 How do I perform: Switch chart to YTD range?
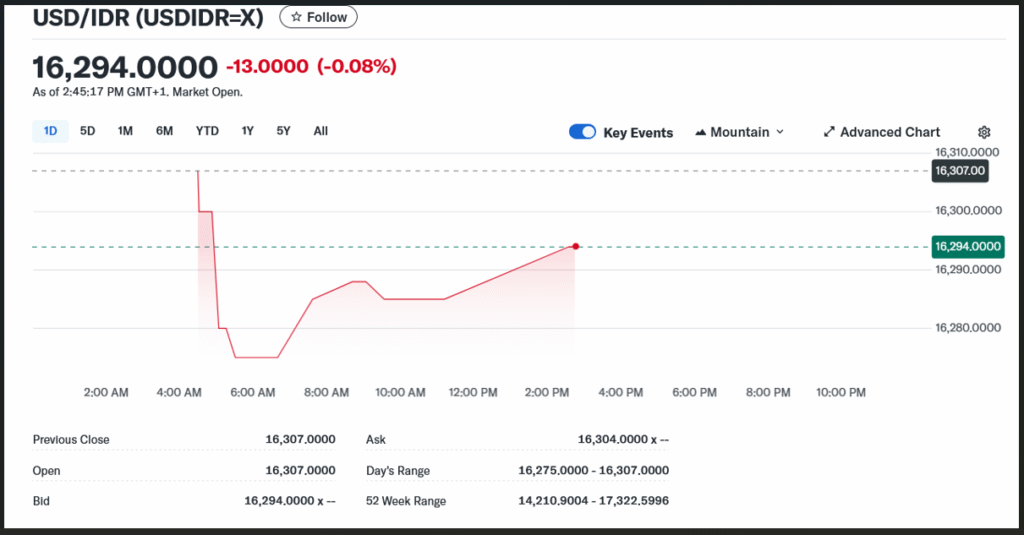tap(207, 131)
